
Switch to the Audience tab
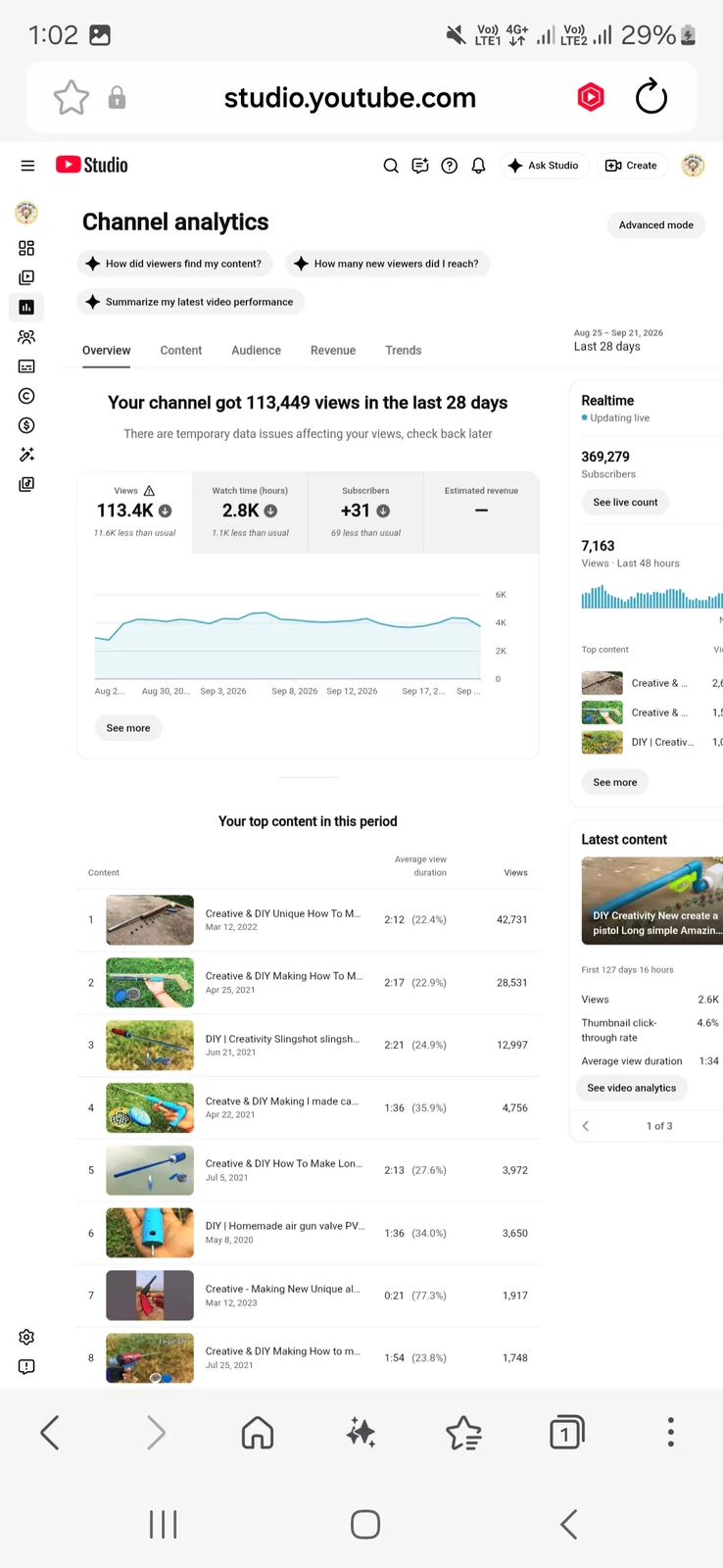coord(256,350)
